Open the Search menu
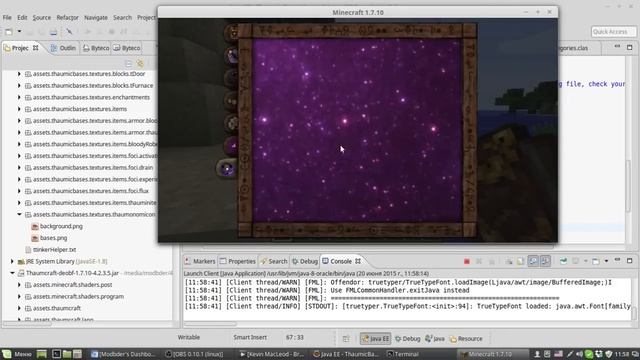Screen dimensions: 640x360 (122, 18)
